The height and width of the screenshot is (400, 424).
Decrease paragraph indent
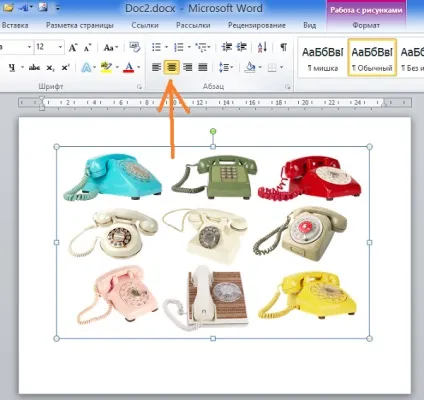pos(227,47)
